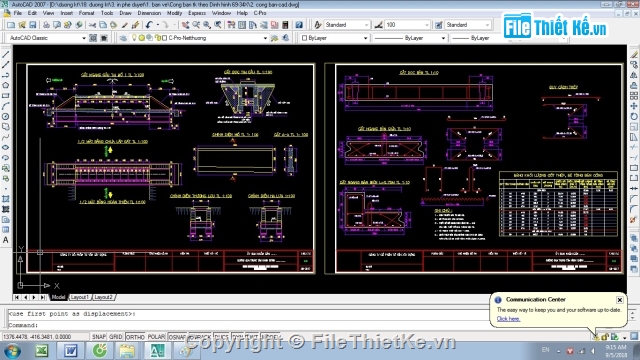Switch to the Layout1 tab
Viewport: 640px width, 360px height.
[x=80, y=297]
